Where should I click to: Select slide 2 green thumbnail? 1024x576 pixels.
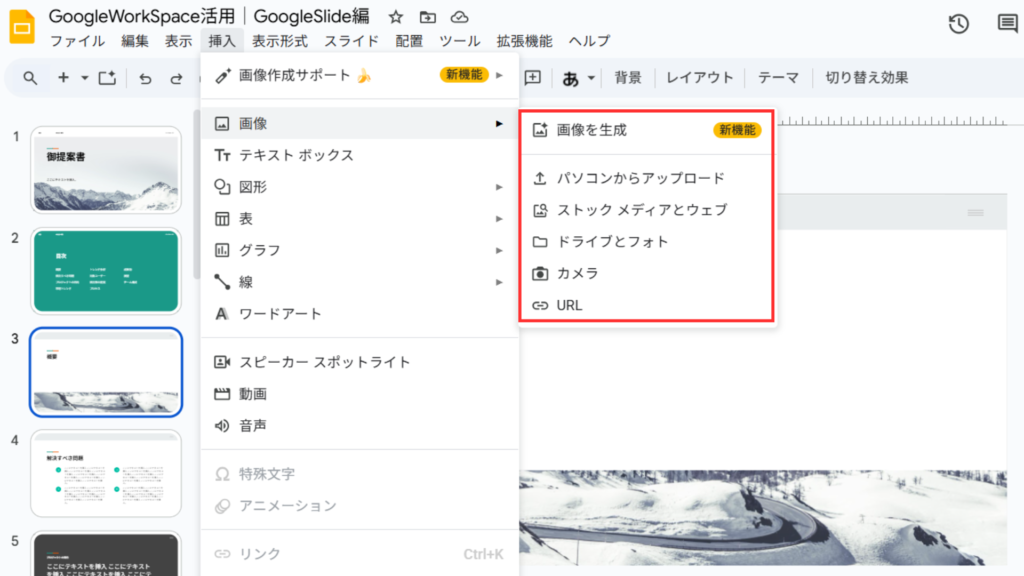(x=107, y=271)
